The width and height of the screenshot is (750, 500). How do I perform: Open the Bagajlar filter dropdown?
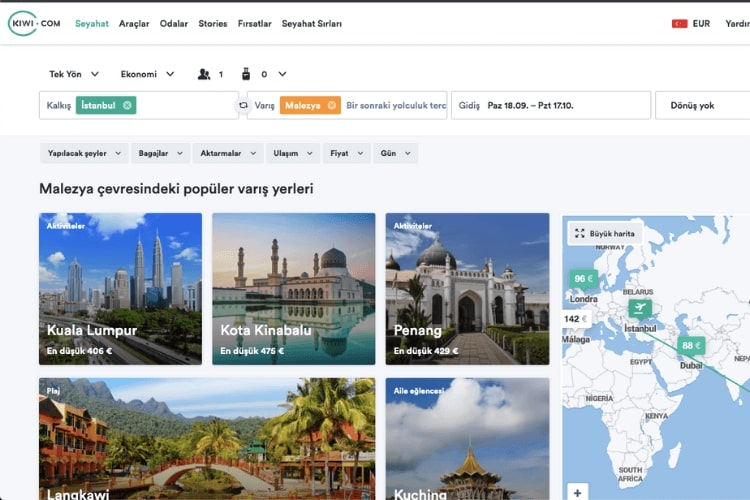tap(161, 153)
